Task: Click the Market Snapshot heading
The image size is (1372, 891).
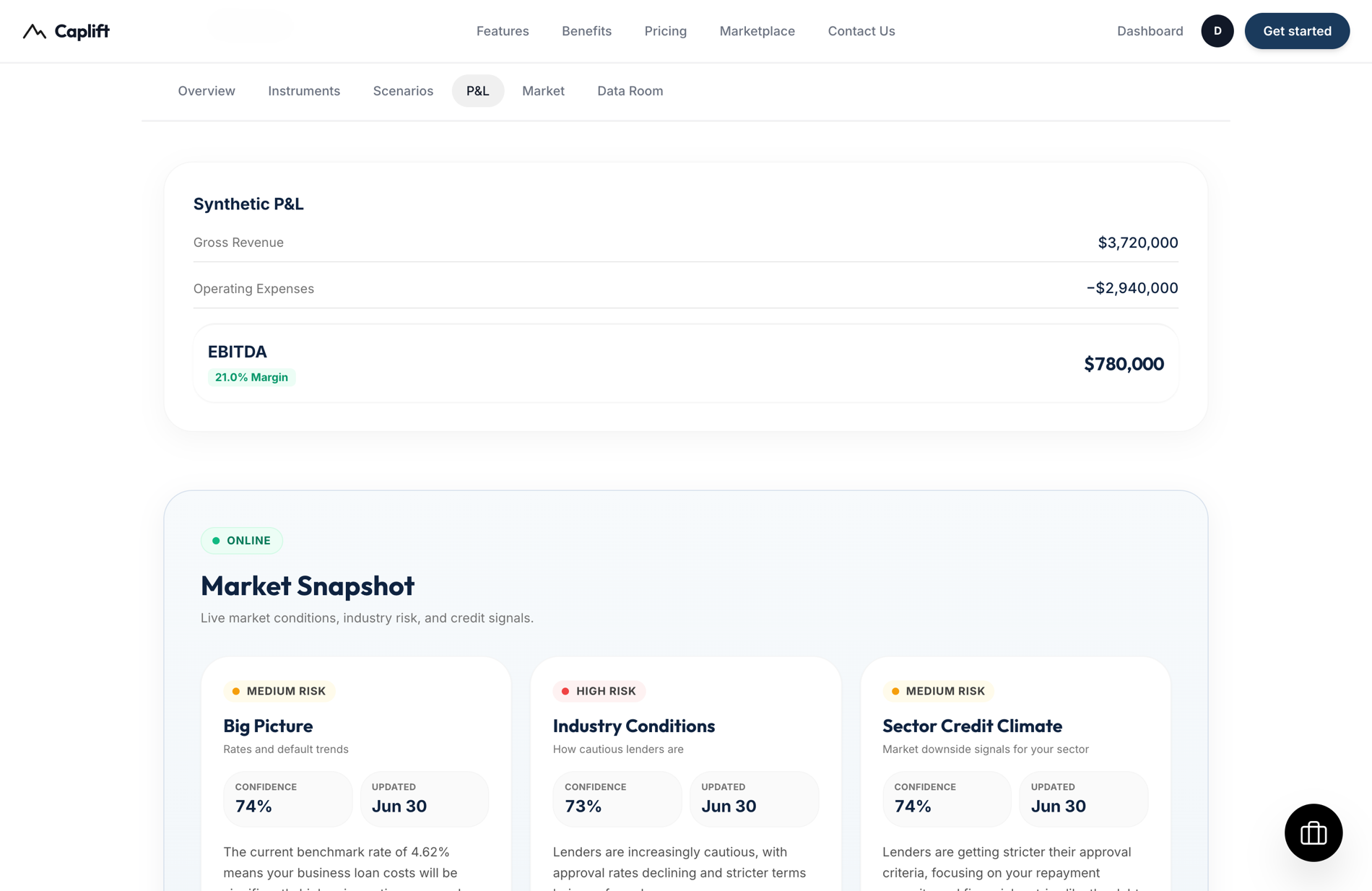Action: coord(308,586)
